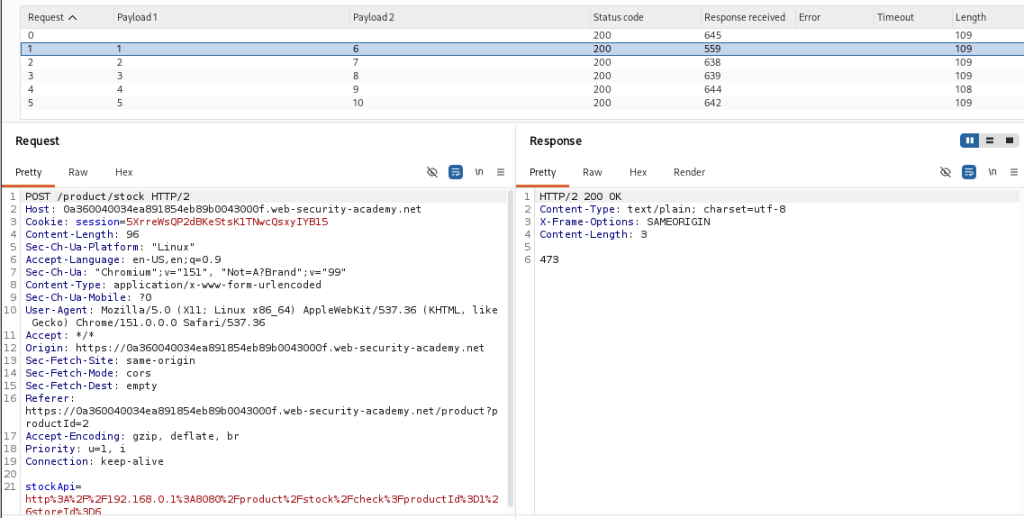Viewport: 1024px width, 518px height.
Task: Sort by the Payload 1 column header
Action: 231,18
